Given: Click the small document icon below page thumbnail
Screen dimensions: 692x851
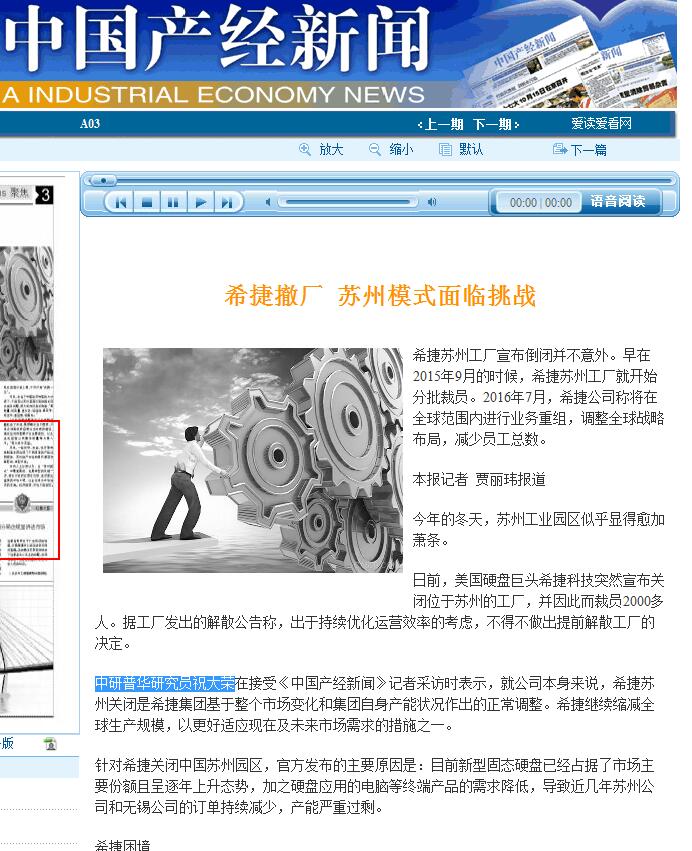Looking at the screenshot, I should click(x=50, y=744).
